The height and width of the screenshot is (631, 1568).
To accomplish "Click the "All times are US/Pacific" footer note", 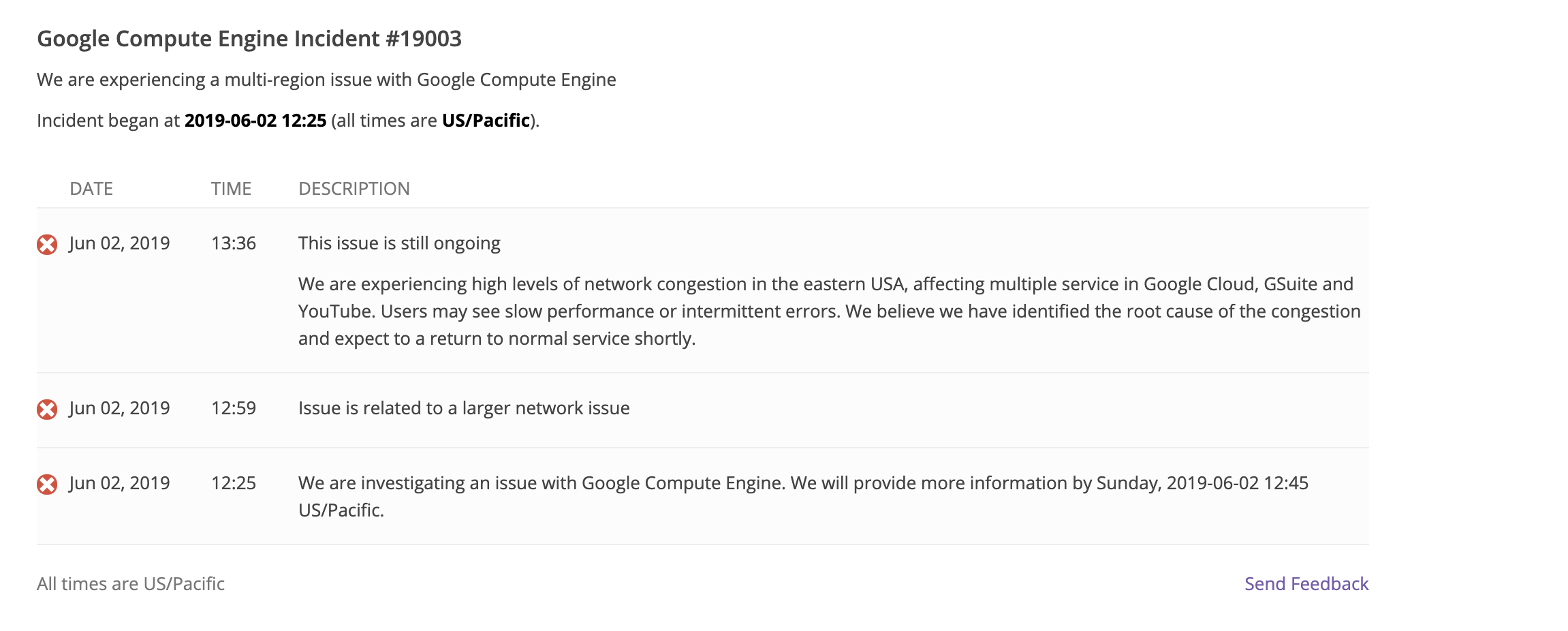I will pos(131,584).
